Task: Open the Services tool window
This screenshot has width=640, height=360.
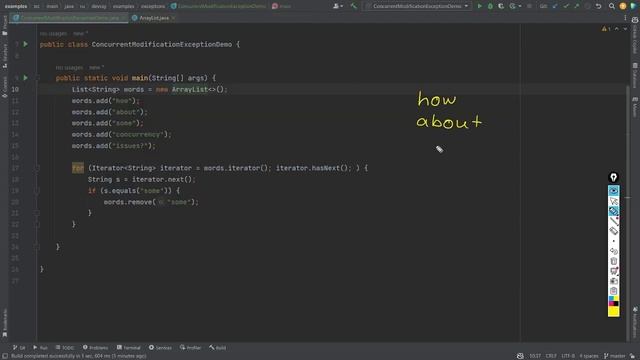Action: click(160, 348)
